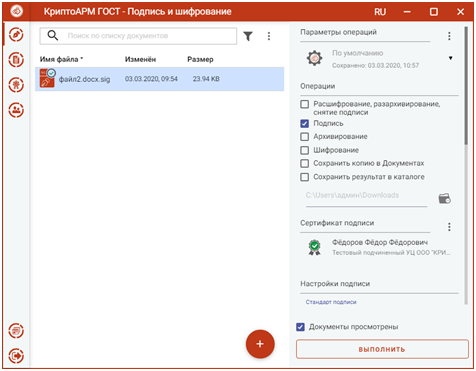Open Сертификат подписи three-dot menu
Viewport: 476px width, 371px height.
pyautogui.click(x=449, y=227)
